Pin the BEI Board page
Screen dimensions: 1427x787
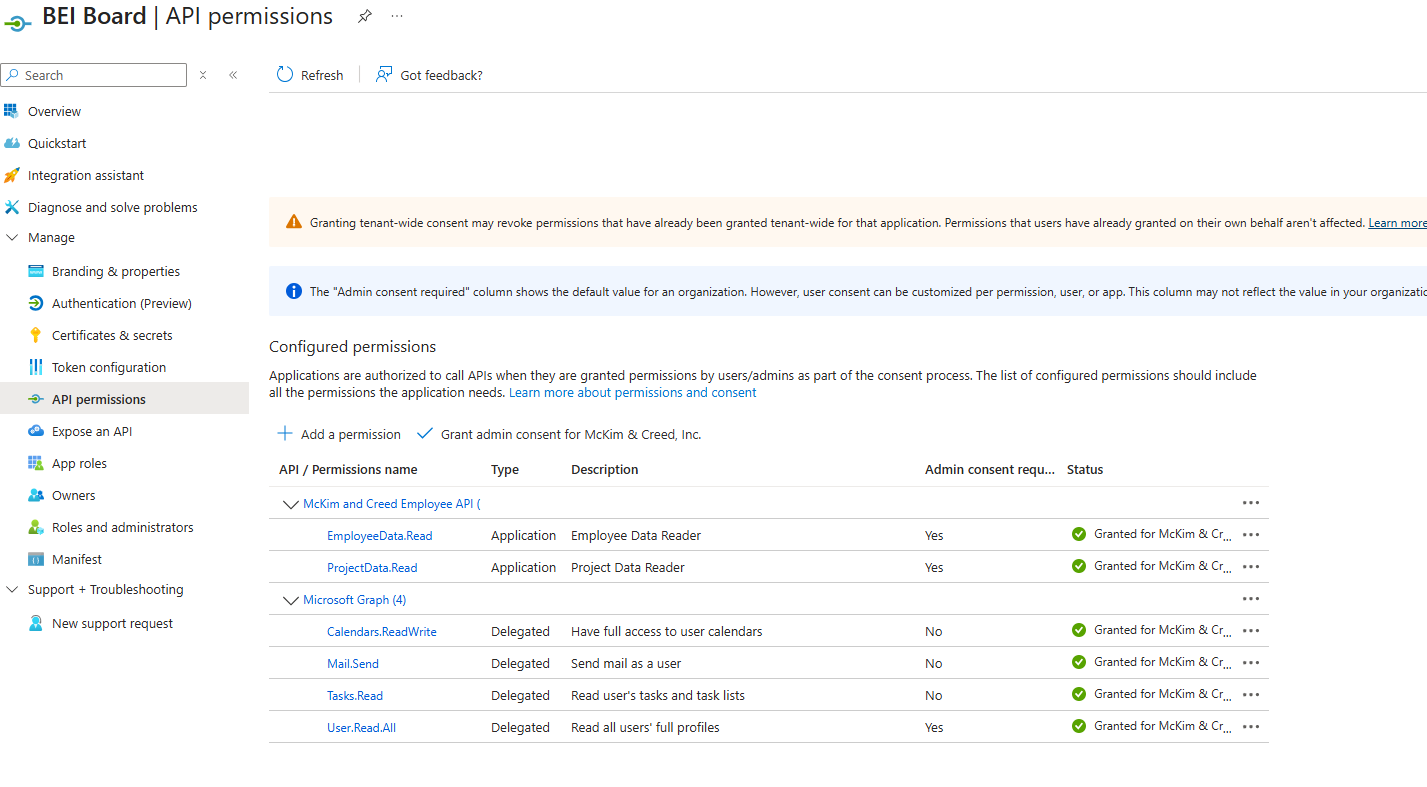pos(365,16)
